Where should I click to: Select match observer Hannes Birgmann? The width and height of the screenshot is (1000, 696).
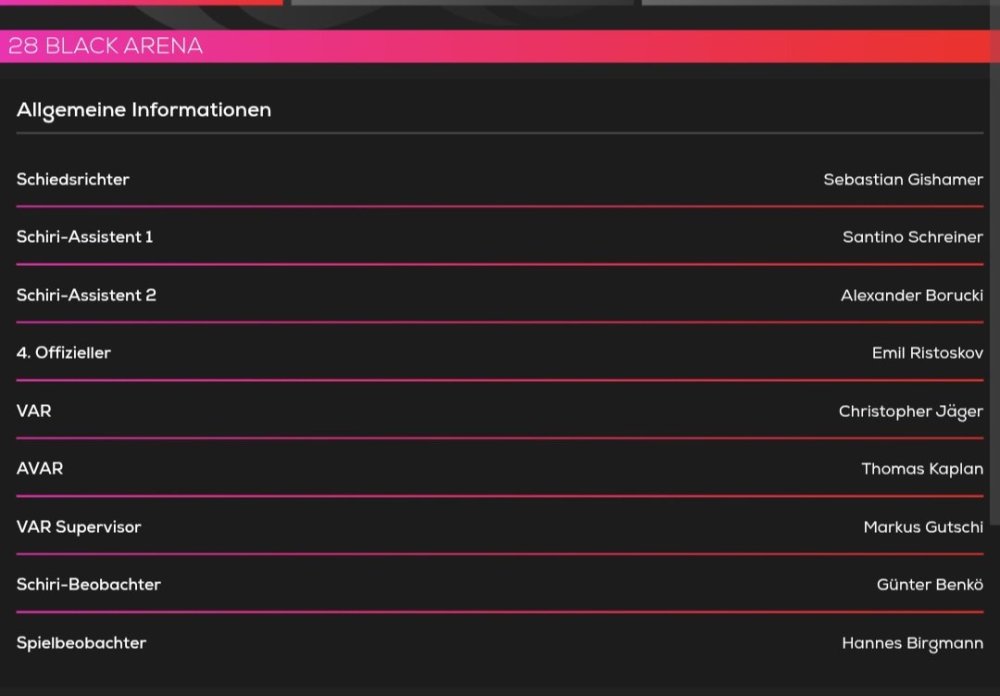(912, 644)
